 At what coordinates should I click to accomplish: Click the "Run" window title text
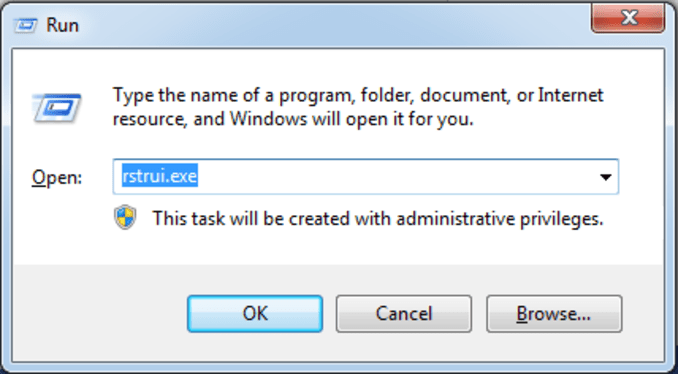63,26
